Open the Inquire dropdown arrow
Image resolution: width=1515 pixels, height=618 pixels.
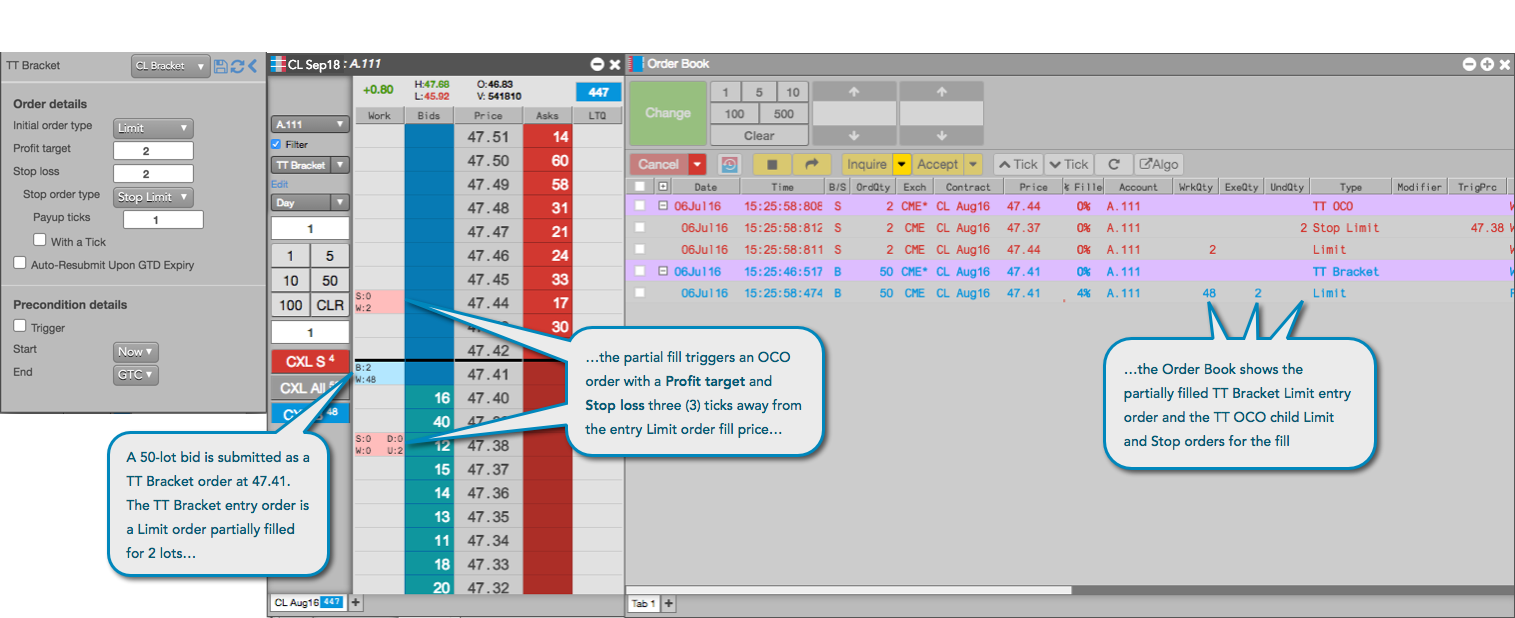tap(901, 164)
